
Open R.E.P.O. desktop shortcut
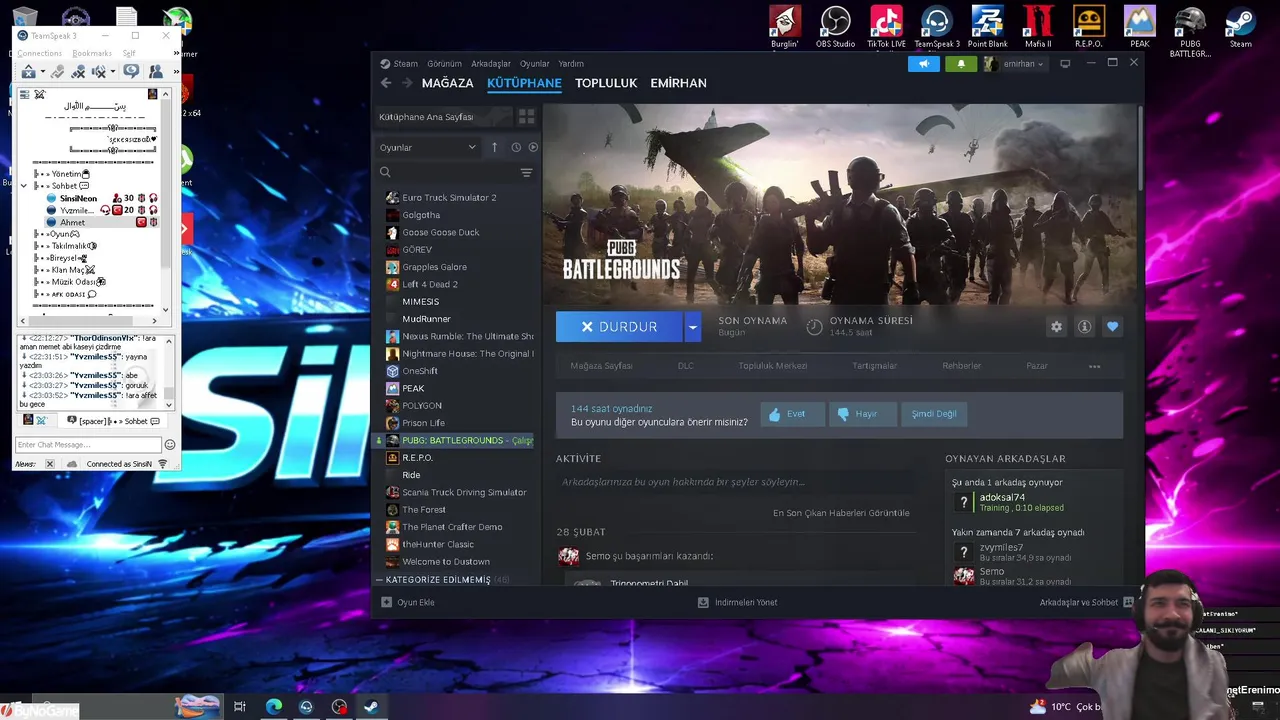1088,28
